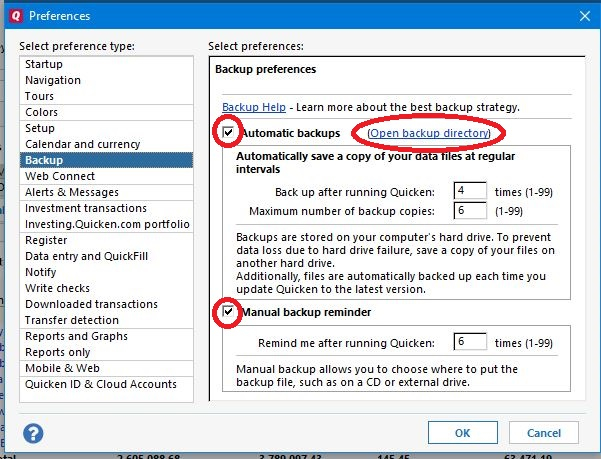Select Write checks preference type

[107, 288]
